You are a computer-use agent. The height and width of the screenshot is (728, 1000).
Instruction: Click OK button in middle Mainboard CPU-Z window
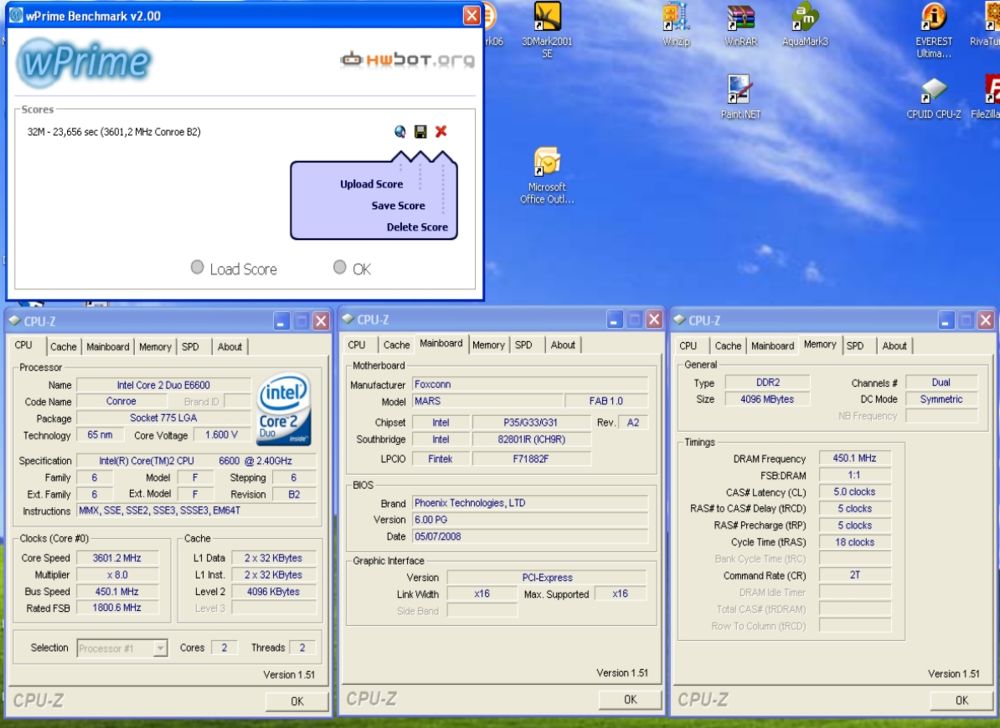[630, 699]
